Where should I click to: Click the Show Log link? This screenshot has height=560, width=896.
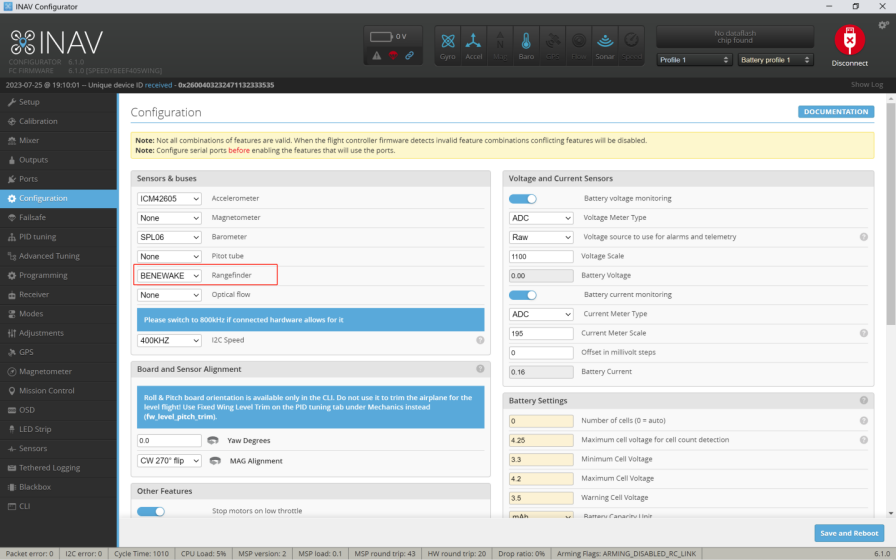pyautogui.click(x=866, y=85)
